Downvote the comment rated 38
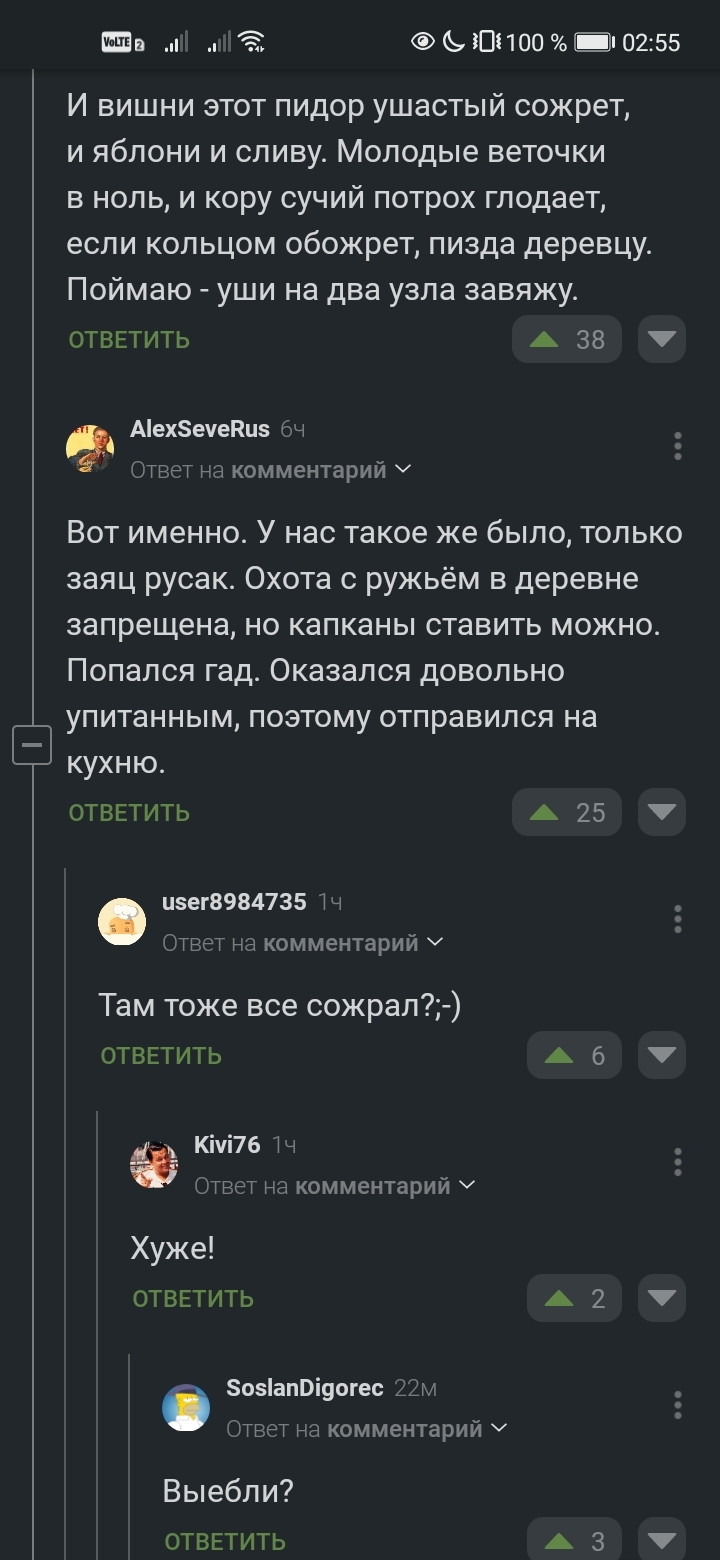The width and height of the screenshot is (720, 1560). tap(661, 340)
